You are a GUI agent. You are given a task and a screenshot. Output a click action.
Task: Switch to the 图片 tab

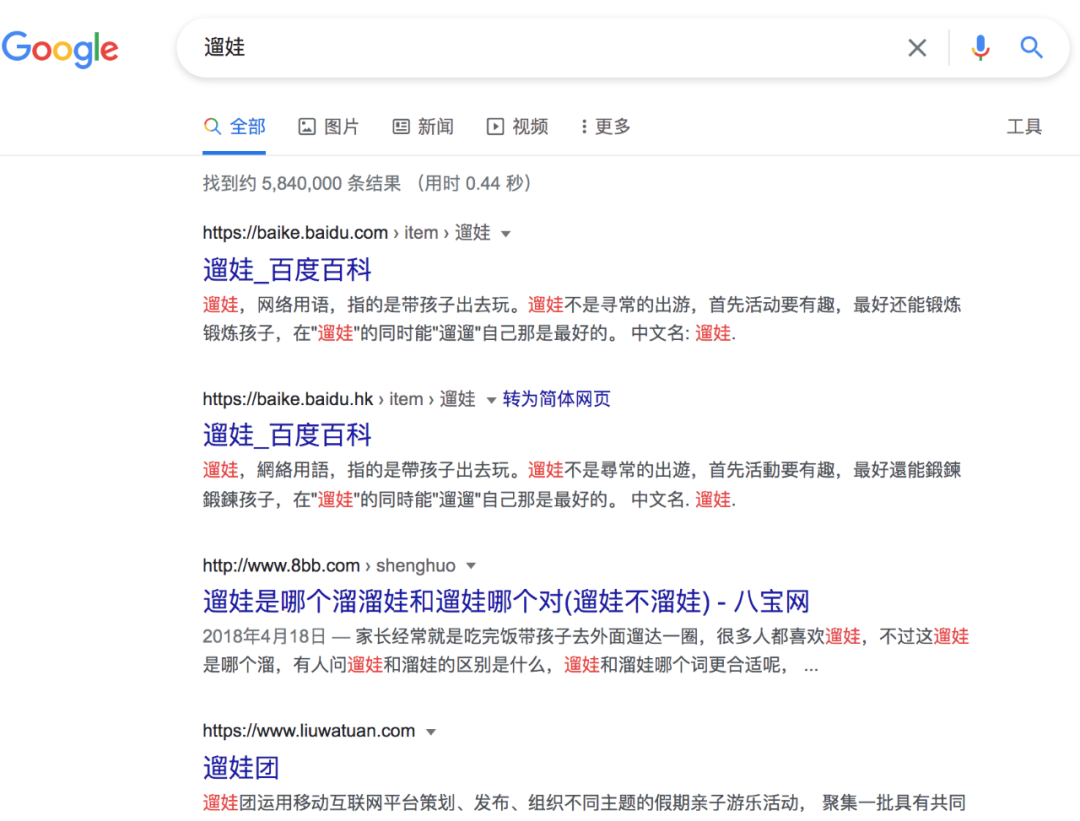click(x=329, y=127)
